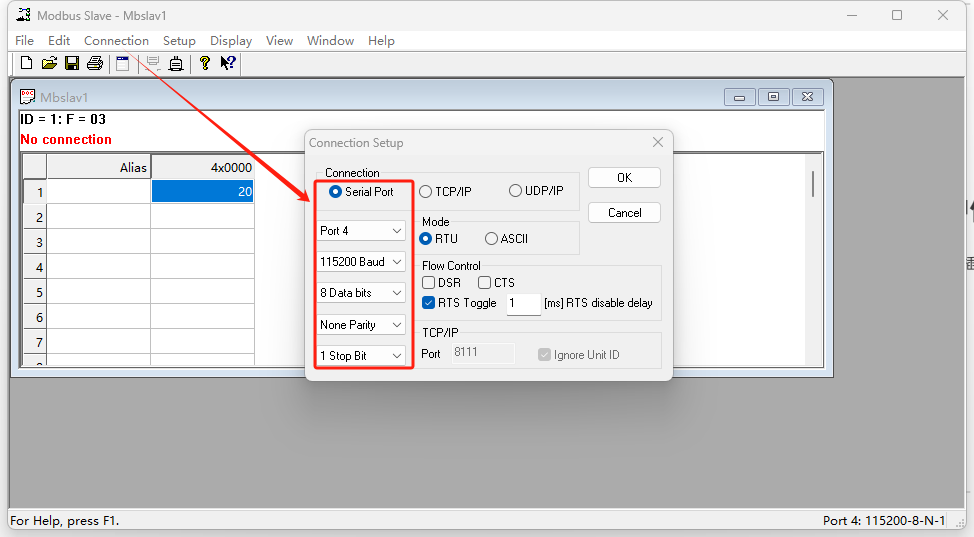This screenshot has height=537, width=974.
Task: Click the New document toolbar icon
Action: 26,63
